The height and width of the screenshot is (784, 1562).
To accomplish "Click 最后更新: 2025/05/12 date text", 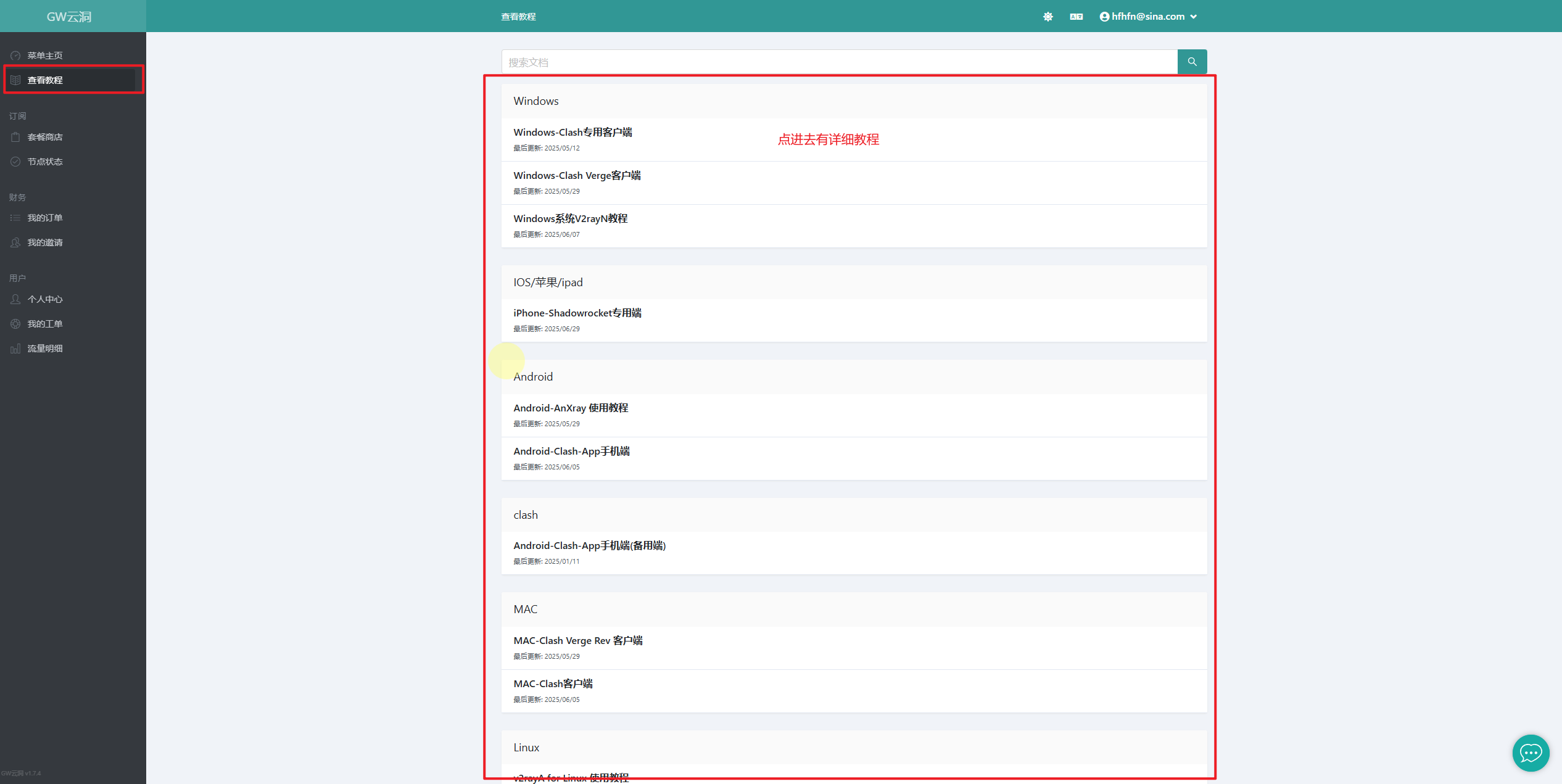I will coord(547,148).
